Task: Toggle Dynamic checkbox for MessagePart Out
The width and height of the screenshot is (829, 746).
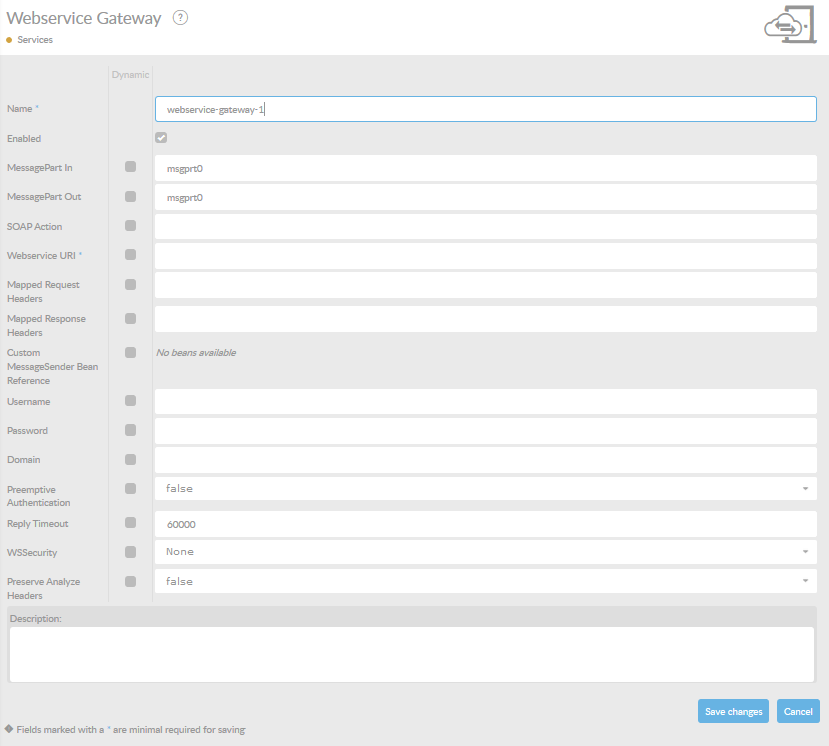Action: coord(131,197)
